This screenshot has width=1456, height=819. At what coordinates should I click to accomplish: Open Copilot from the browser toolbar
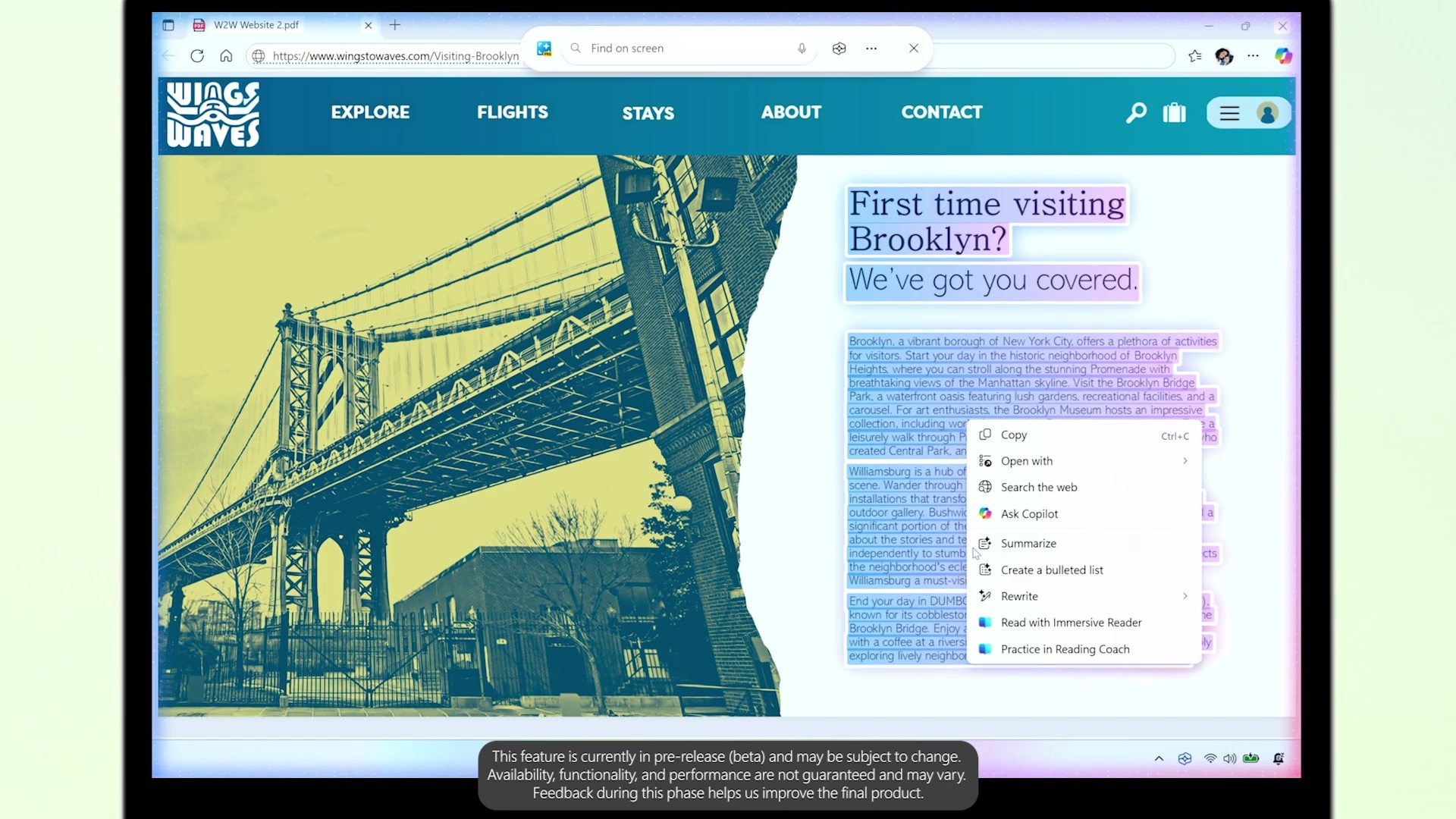[x=1283, y=56]
